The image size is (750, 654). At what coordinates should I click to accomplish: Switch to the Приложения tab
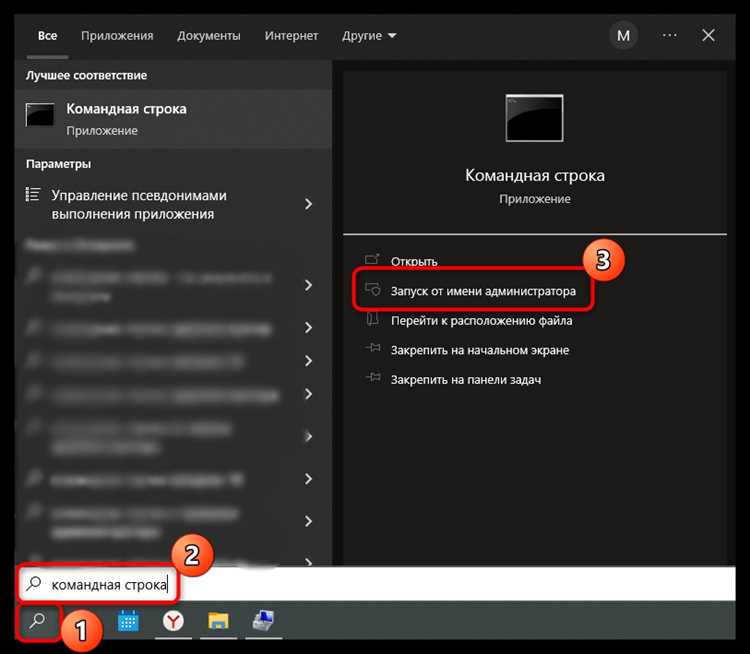117,36
